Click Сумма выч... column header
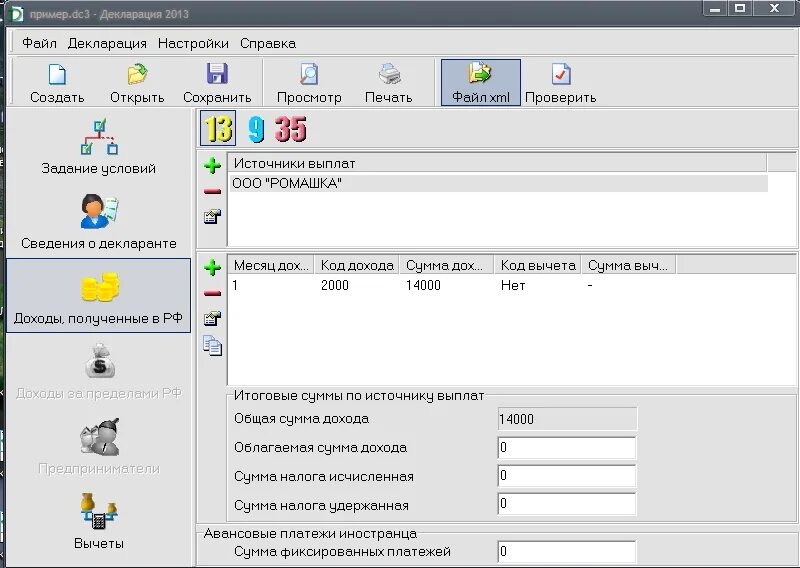 coord(629,265)
